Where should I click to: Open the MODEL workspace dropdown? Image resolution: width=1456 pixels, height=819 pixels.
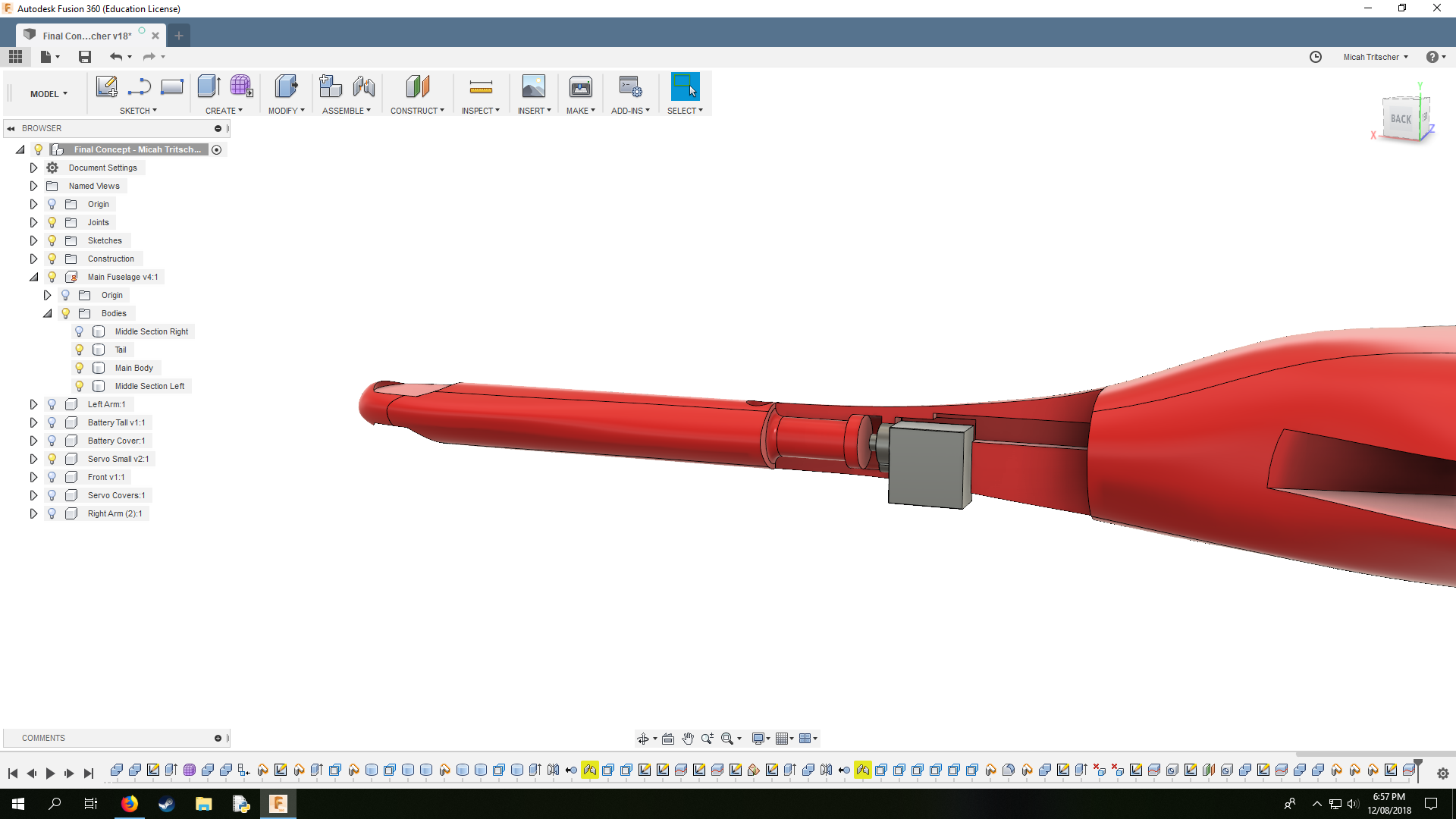49,94
